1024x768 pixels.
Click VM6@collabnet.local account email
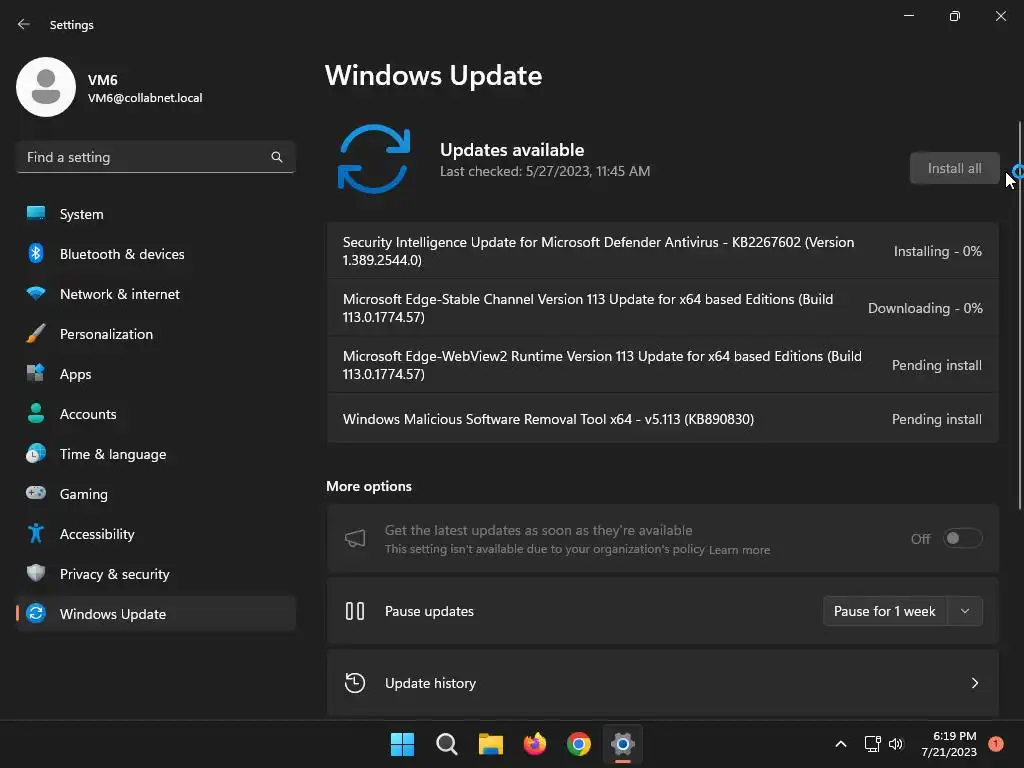click(145, 98)
